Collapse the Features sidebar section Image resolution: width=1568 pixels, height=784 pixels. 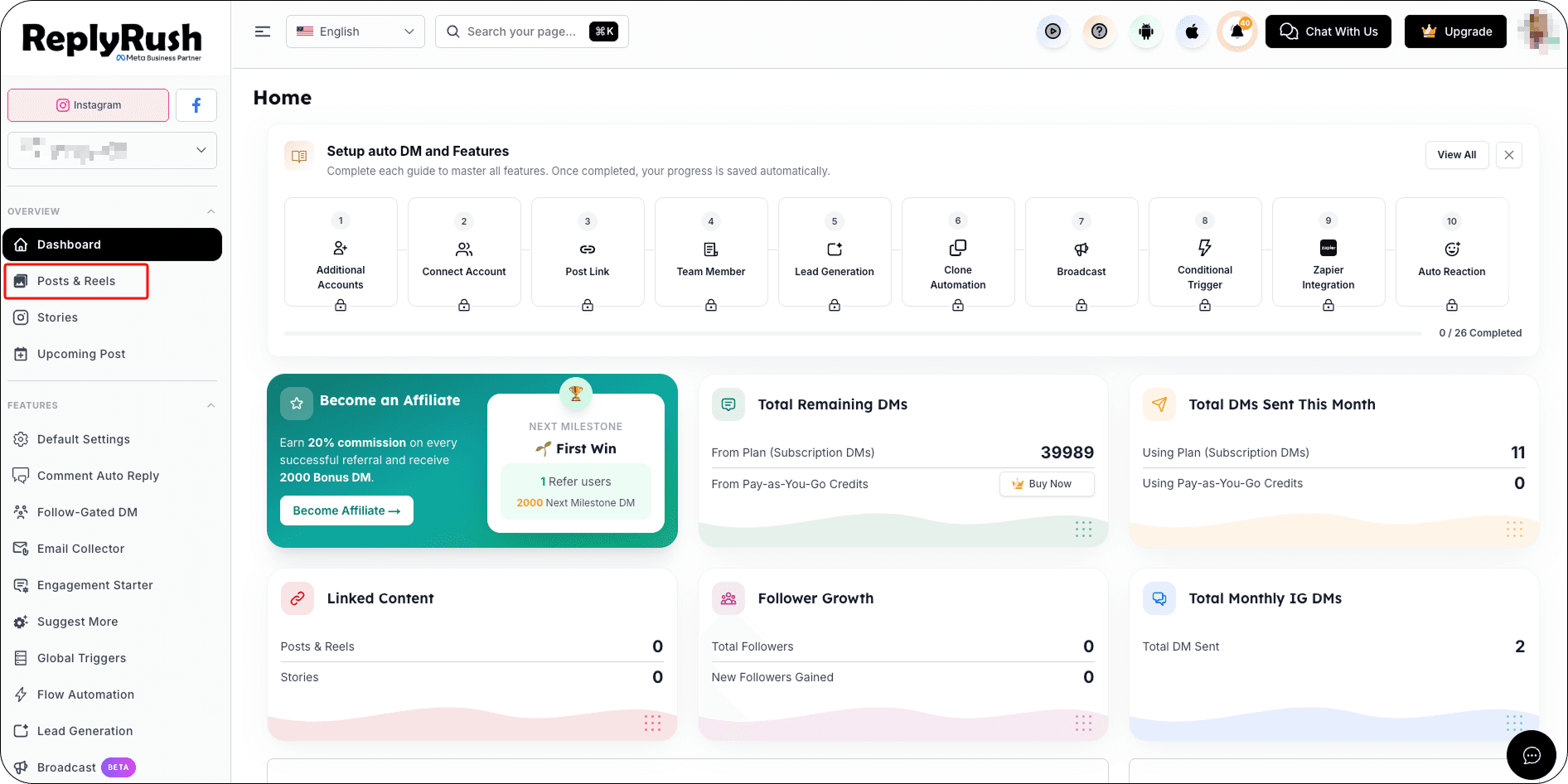coord(211,405)
